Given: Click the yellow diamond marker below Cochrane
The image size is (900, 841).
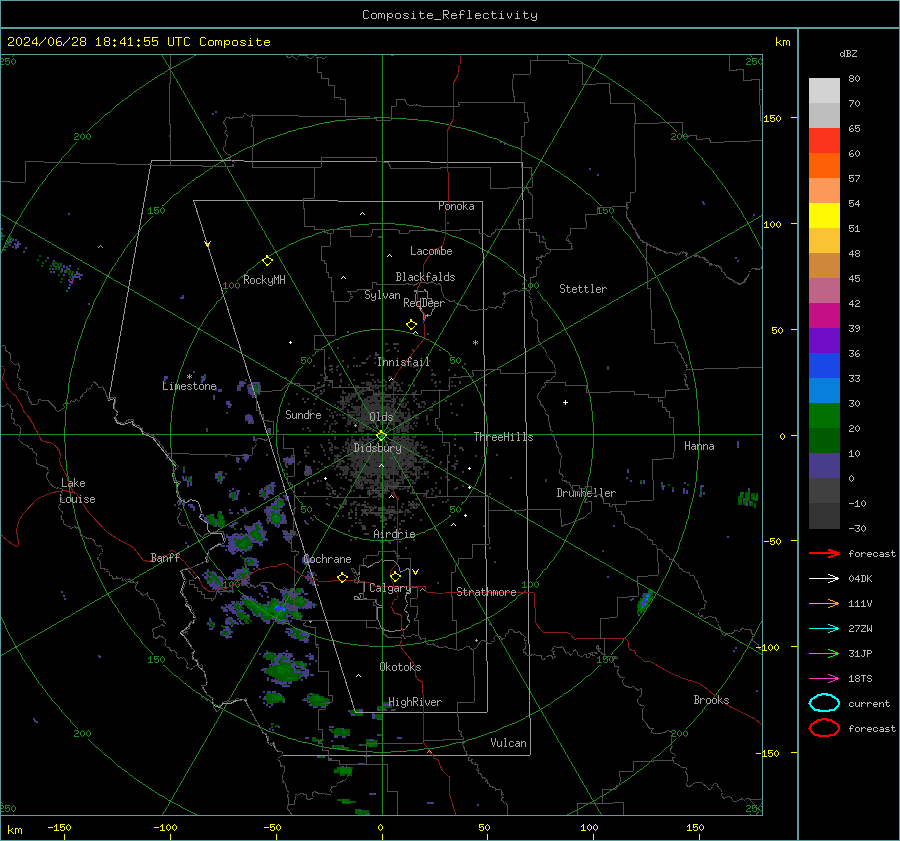Looking at the screenshot, I should [342, 577].
